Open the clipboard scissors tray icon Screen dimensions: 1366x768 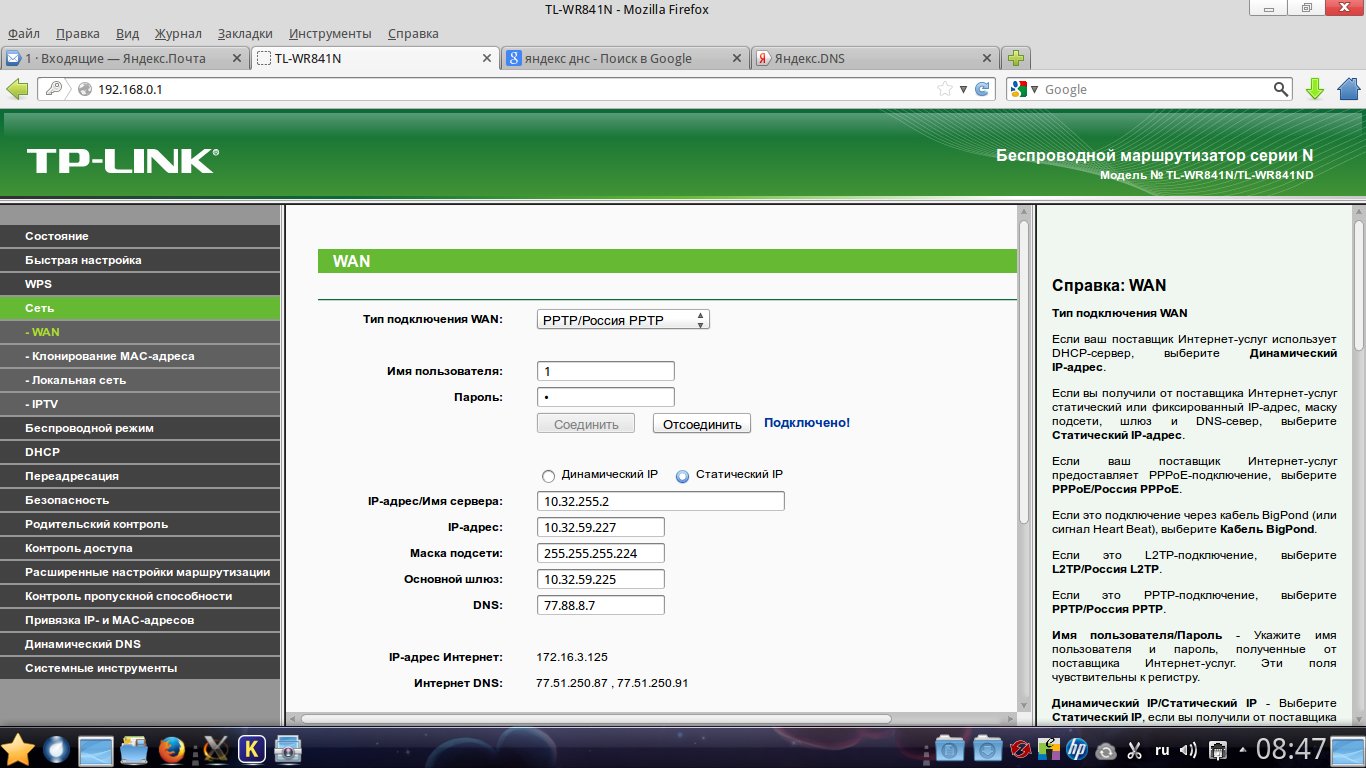pyautogui.click(x=1135, y=748)
